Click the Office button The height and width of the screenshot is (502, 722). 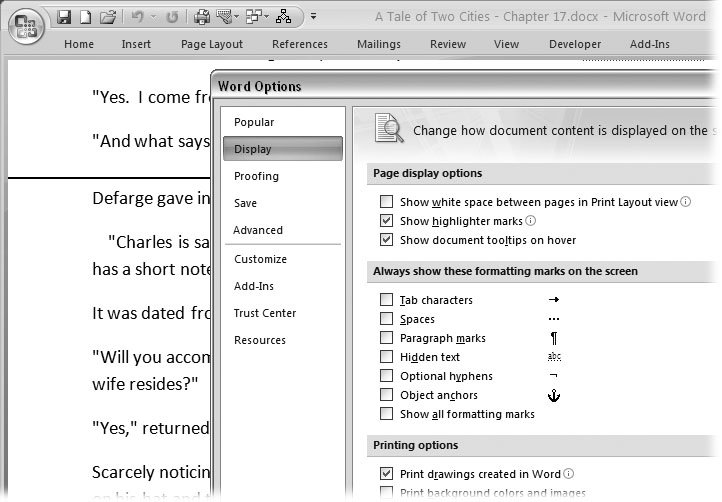pyautogui.click(x=27, y=26)
